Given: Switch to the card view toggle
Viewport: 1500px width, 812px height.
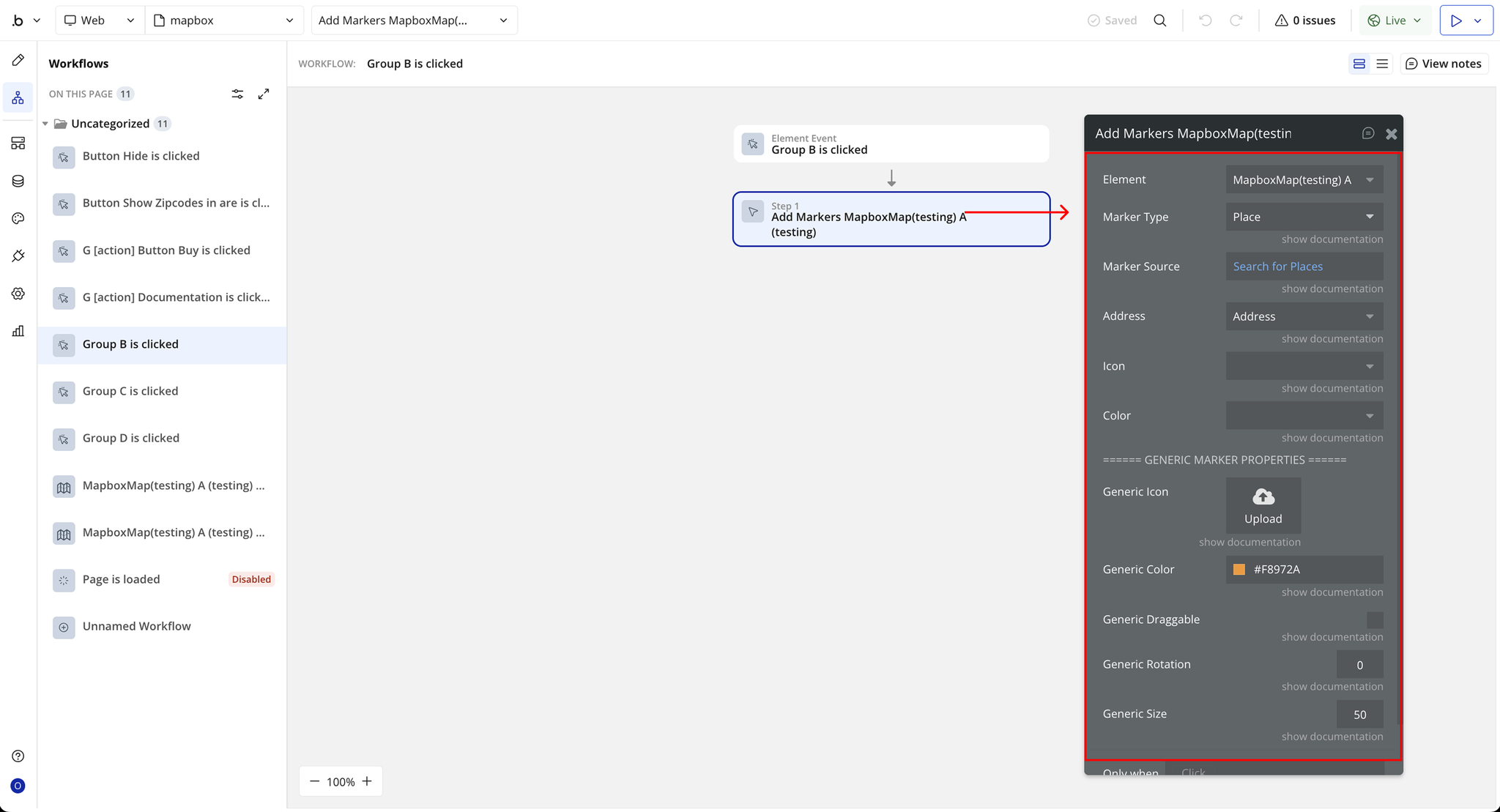Looking at the screenshot, I should tap(1359, 64).
